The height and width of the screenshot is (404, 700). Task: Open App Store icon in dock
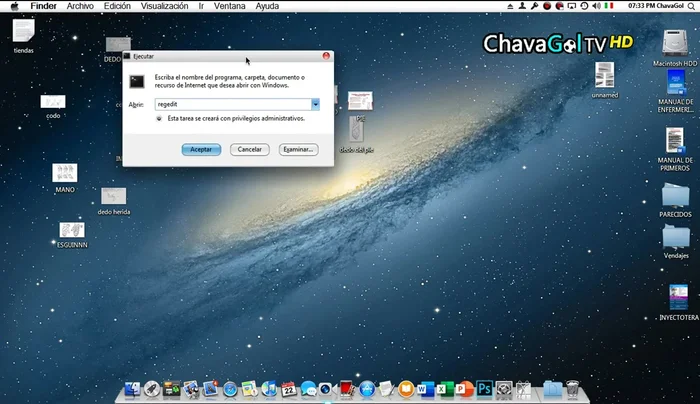(367, 389)
